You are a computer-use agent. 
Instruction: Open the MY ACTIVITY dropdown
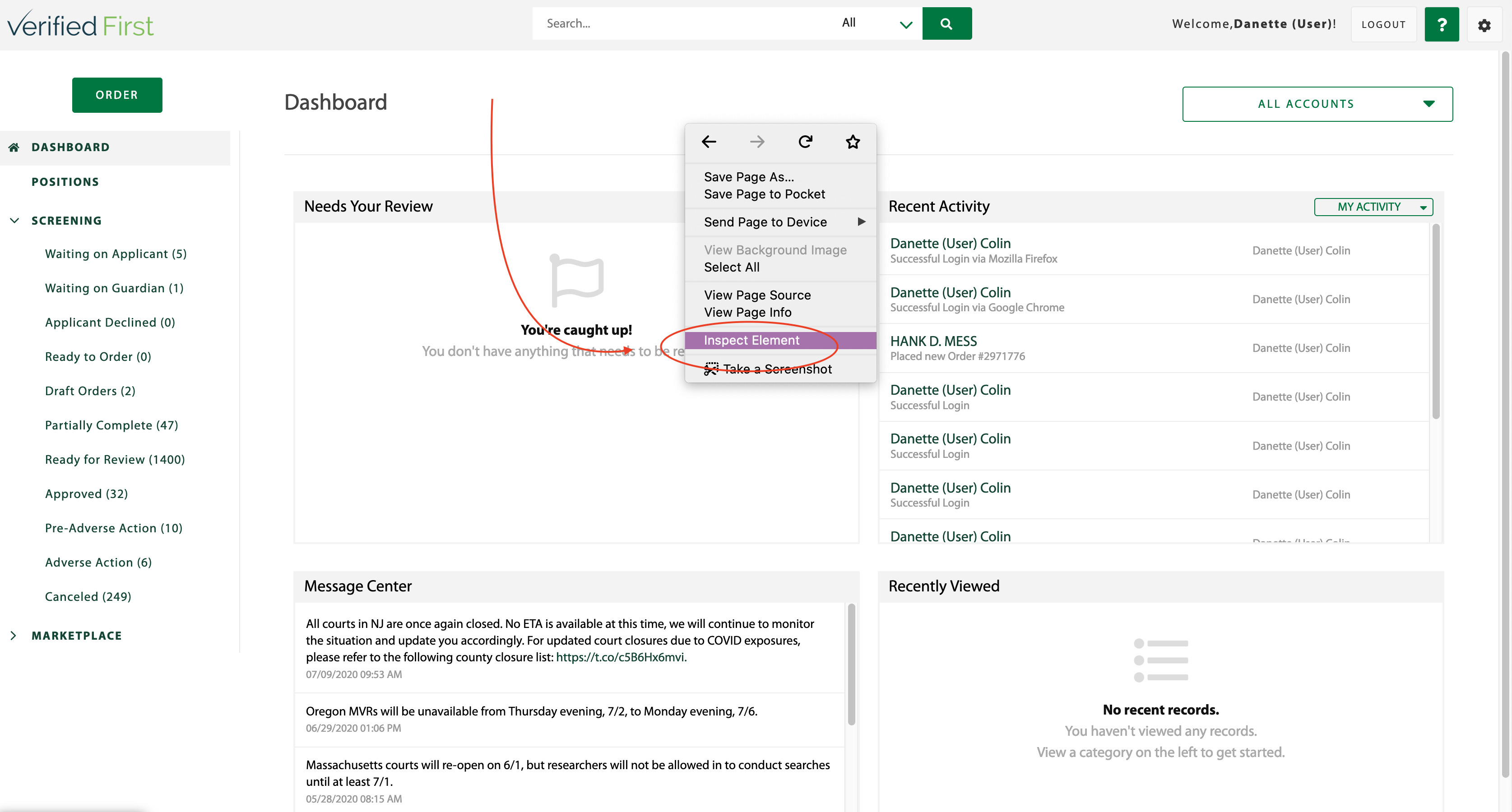[1373, 207]
